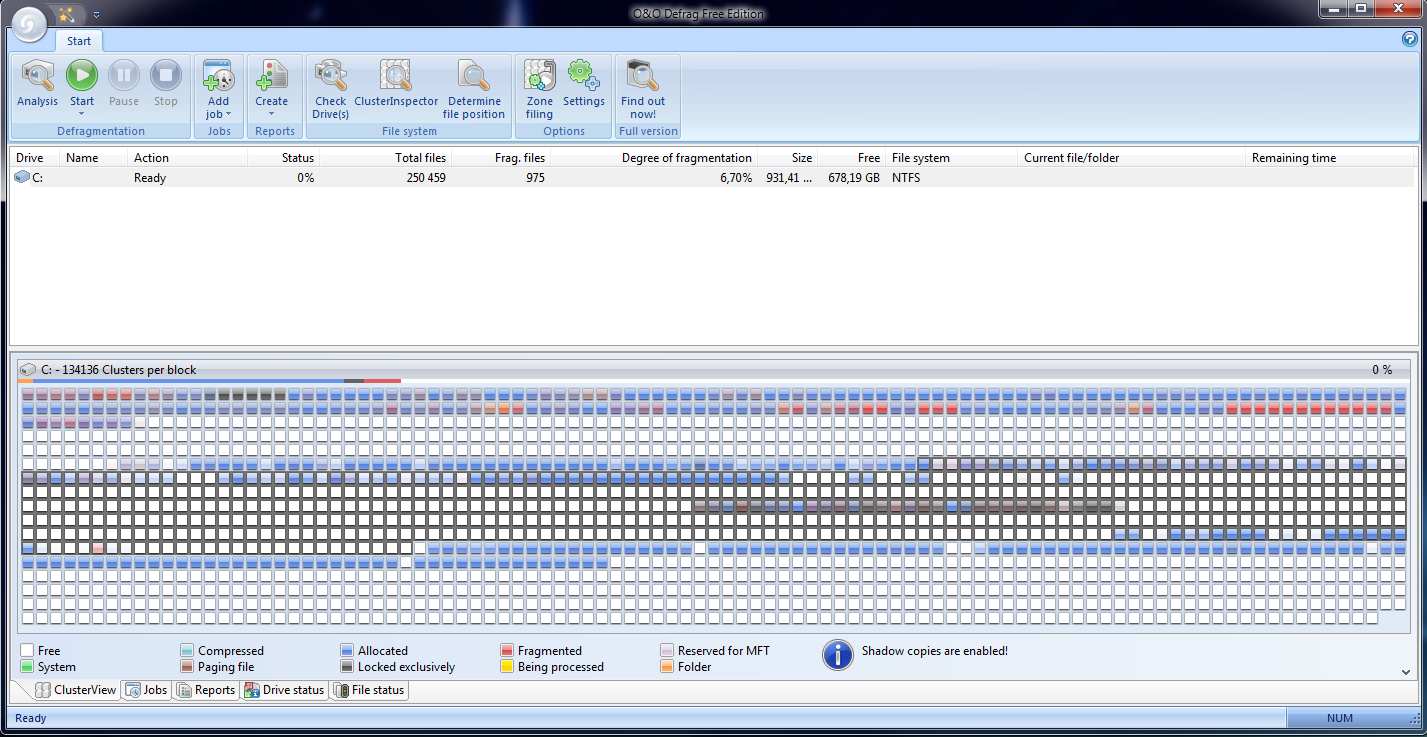Viewport: 1427px width, 737px height.
Task: Click the Being processed yellow legend swatch
Action: click(508, 667)
